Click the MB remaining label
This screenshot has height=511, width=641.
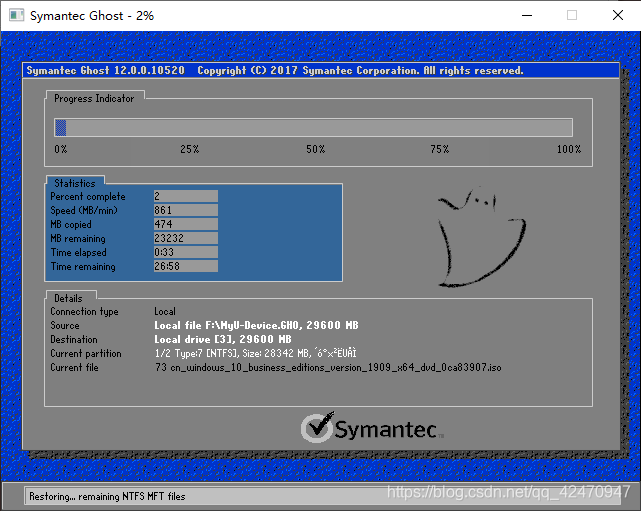[x=78, y=238]
